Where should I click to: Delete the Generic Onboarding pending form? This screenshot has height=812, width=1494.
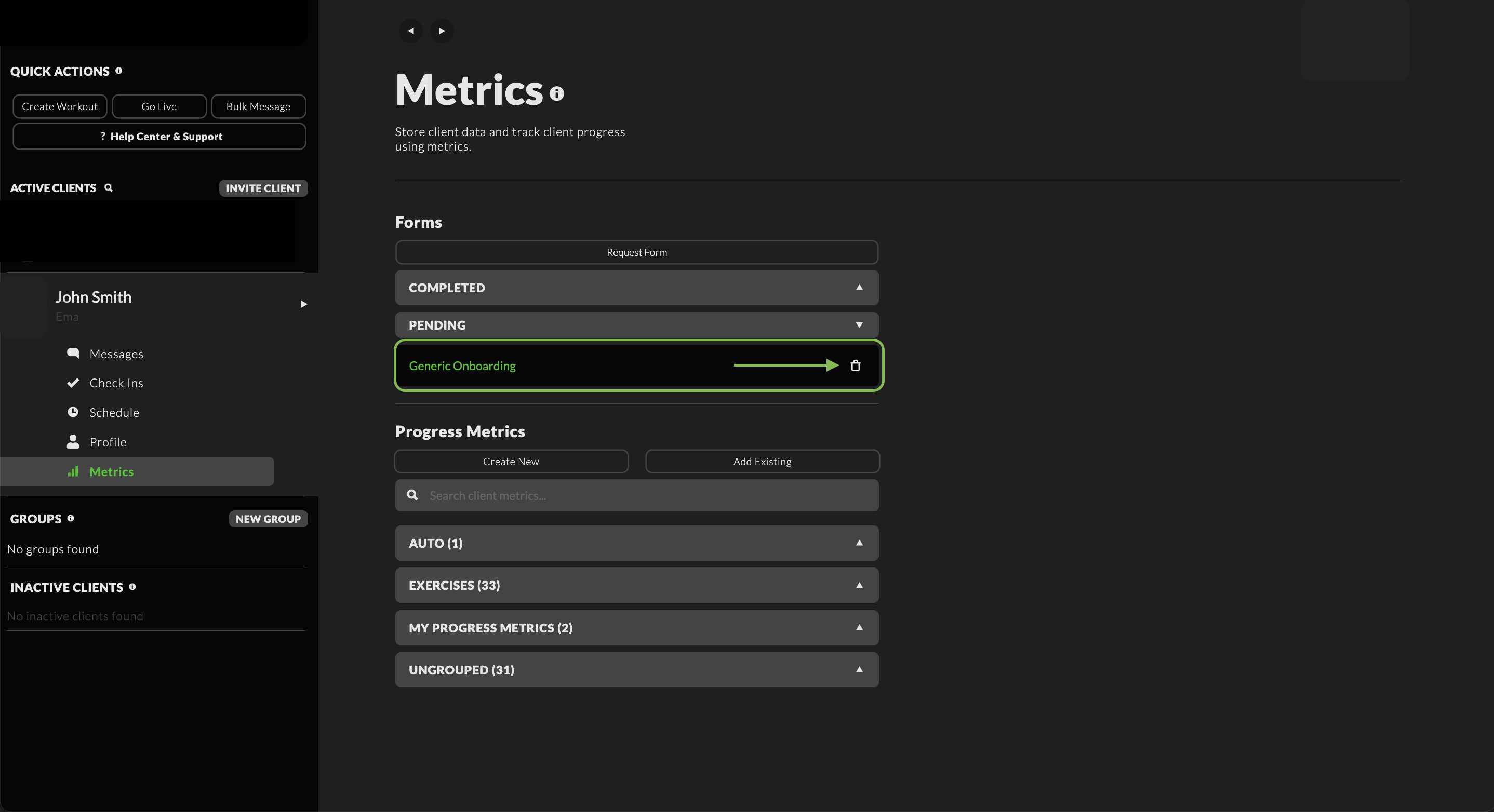(x=856, y=366)
